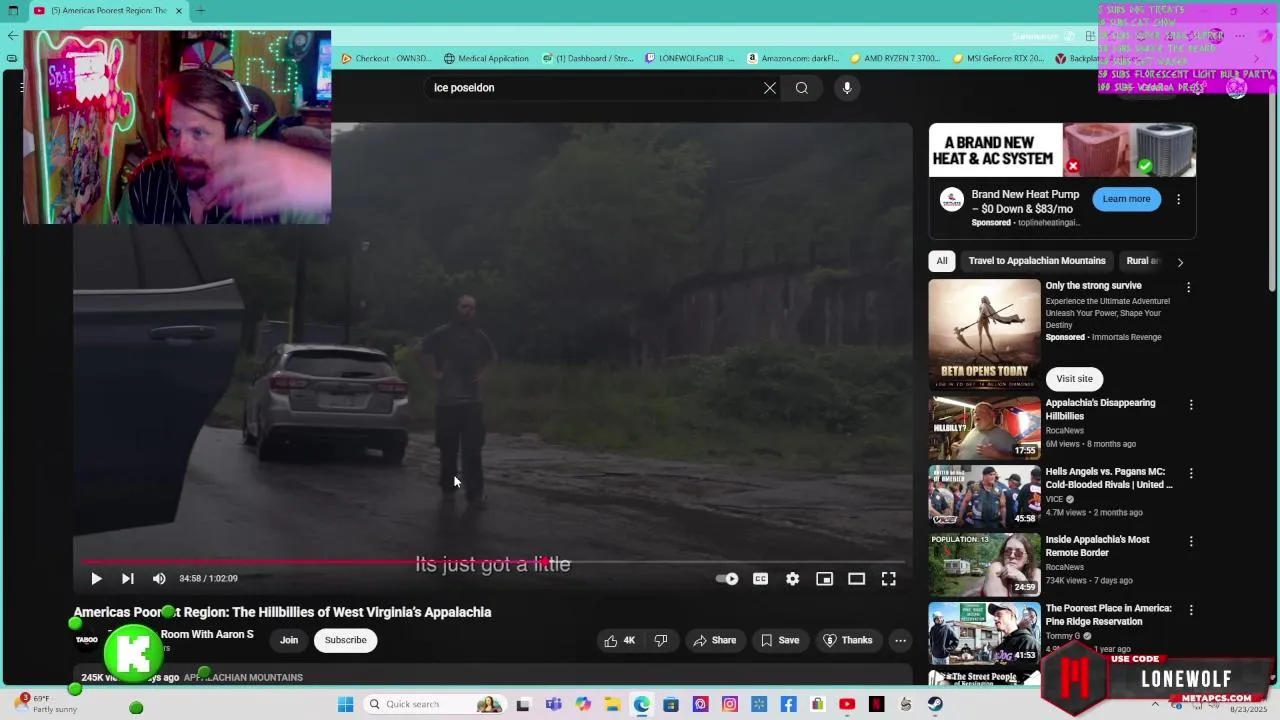This screenshot has height=720, width=1280.
Task: Clear the search box text
Action: 770,88
